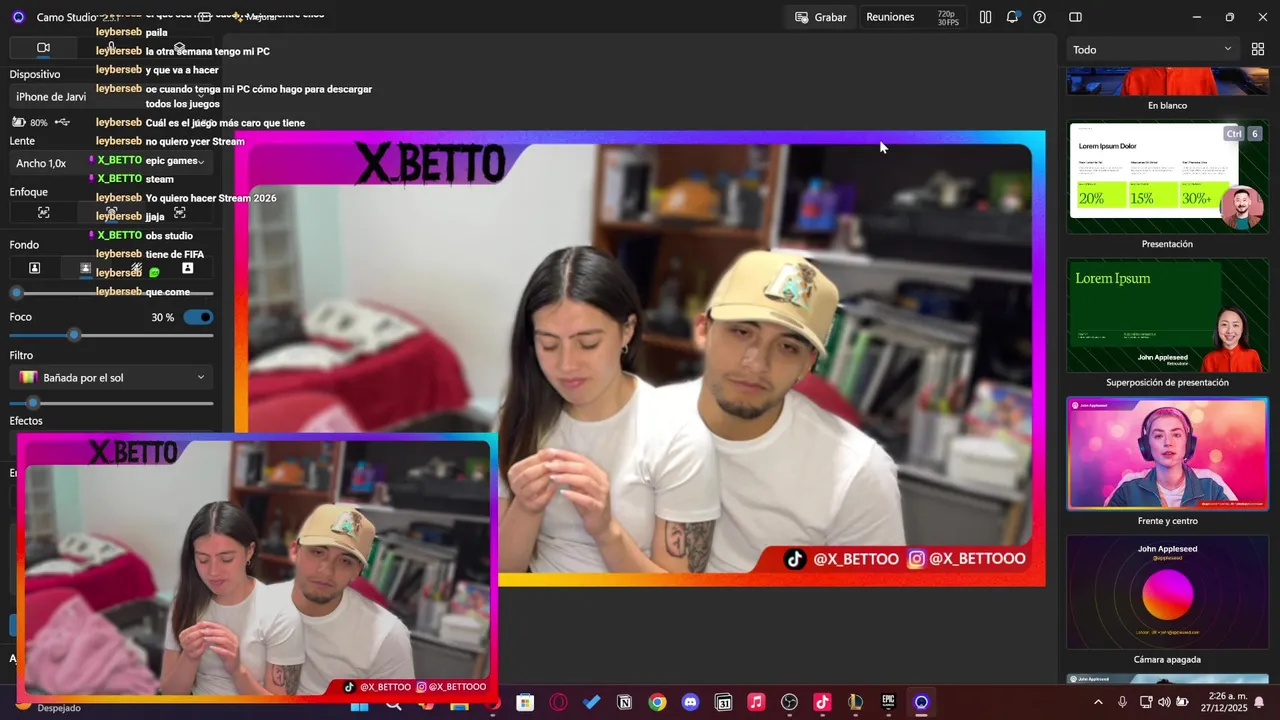Click the battery 80% indicator

click(x=29, y=122)
